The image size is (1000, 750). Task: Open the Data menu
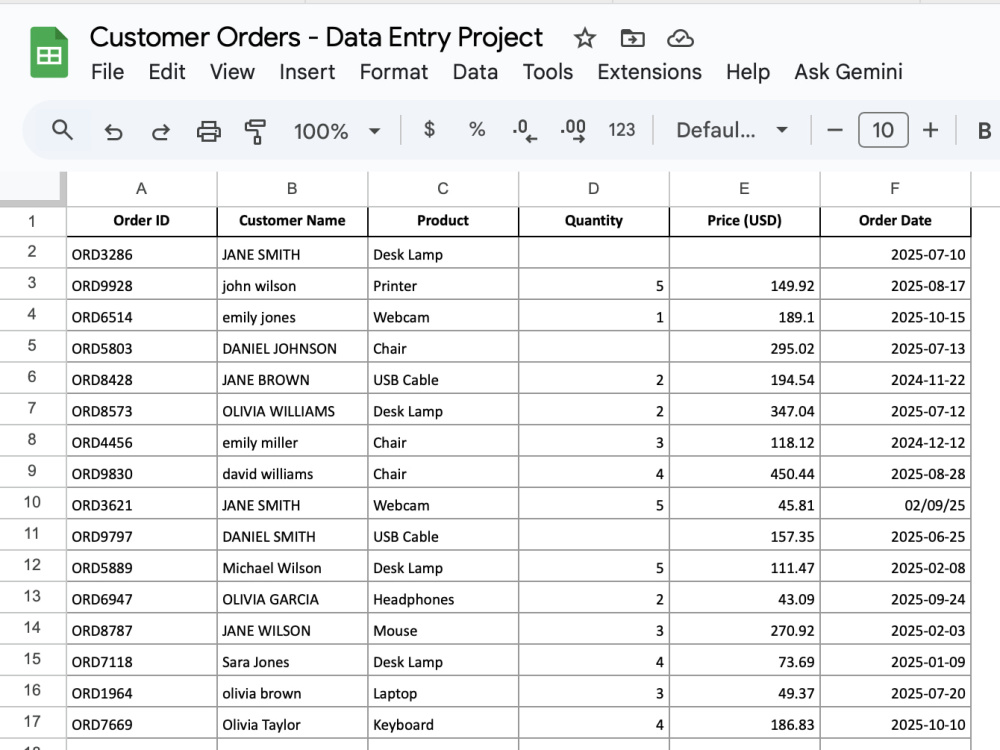(475, 72)
